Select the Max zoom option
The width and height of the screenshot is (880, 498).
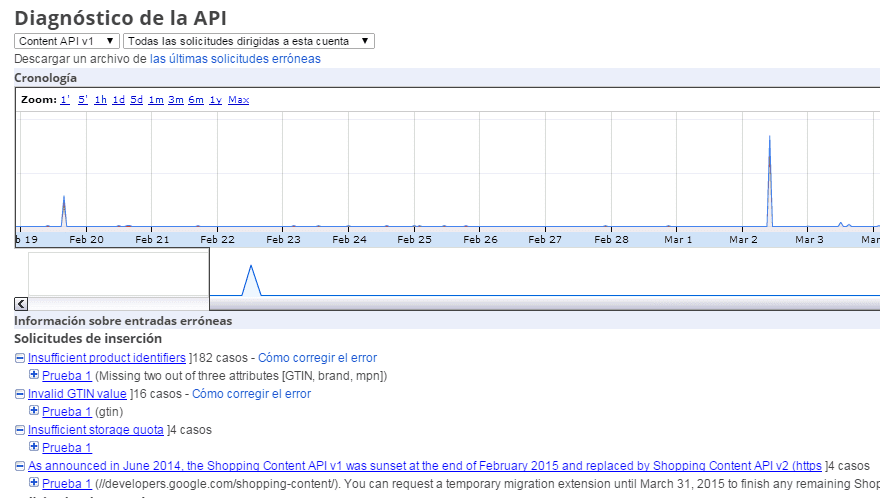tap(239, 100)
